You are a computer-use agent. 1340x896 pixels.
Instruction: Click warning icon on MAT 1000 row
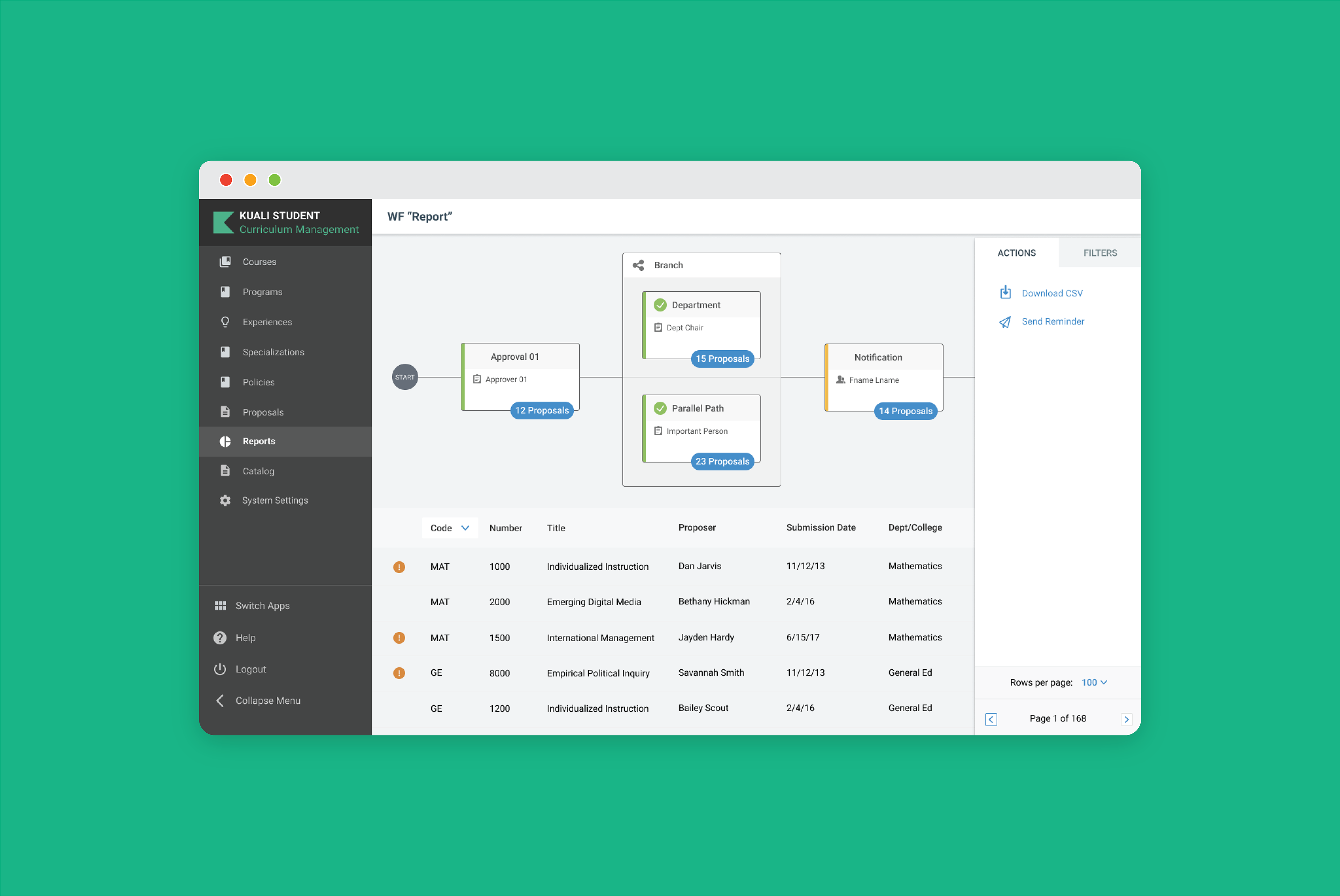point(399,567)
